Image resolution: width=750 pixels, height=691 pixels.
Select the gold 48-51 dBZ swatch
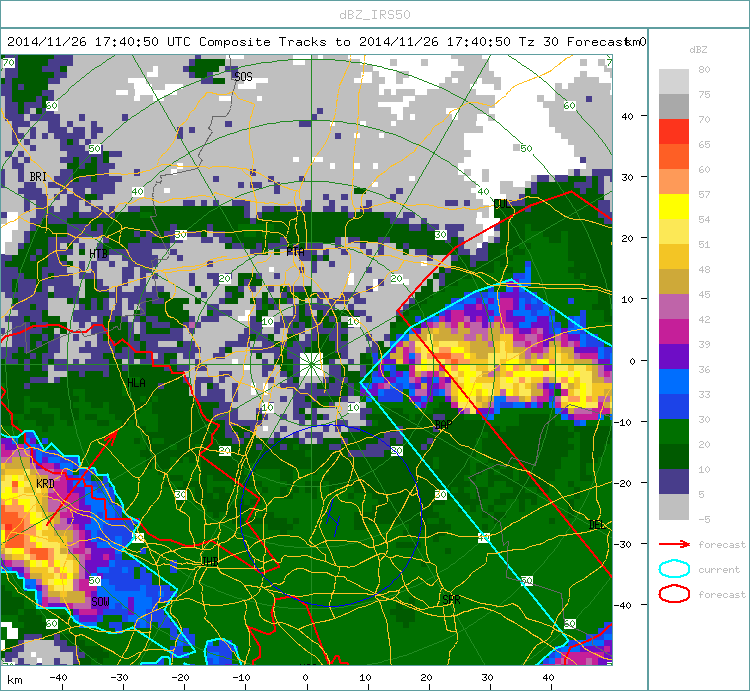click(x=673, y=256)
